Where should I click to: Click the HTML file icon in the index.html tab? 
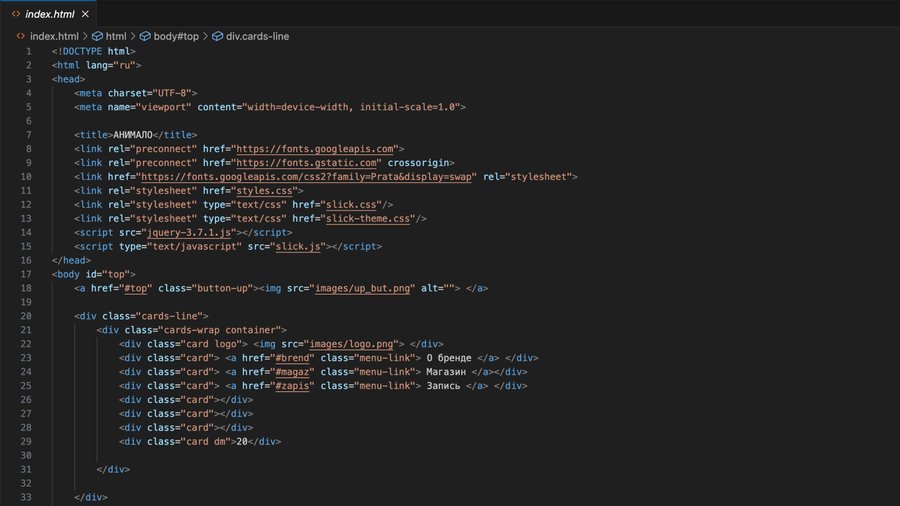tap(16, 14)
